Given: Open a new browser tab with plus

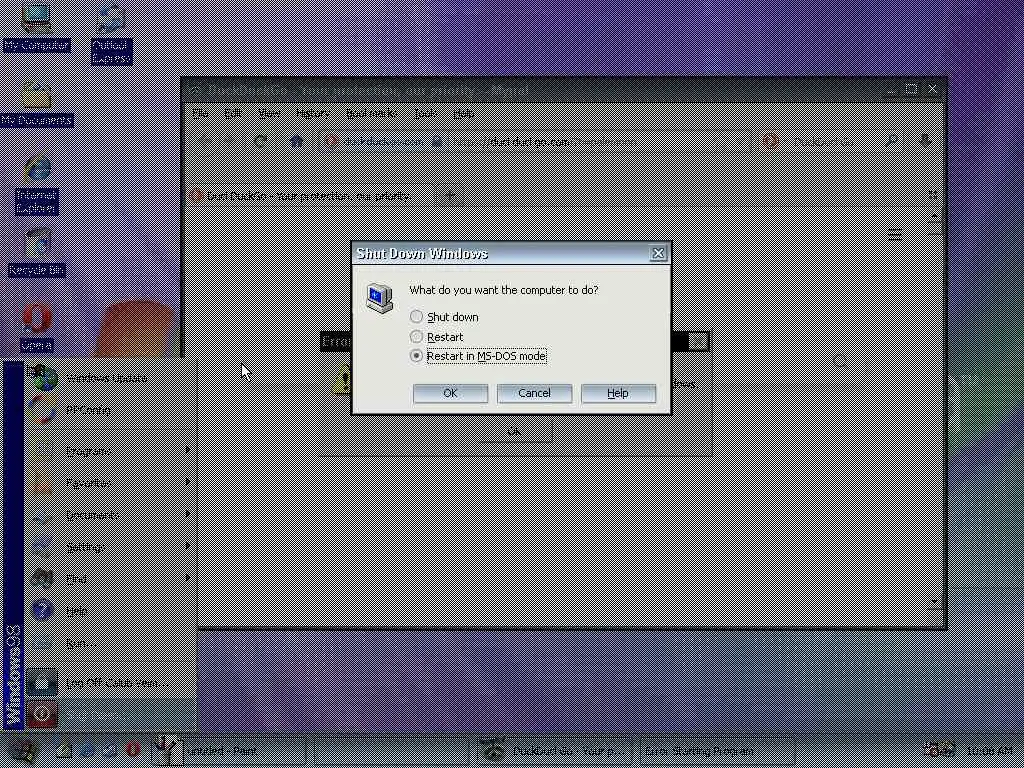Looking at the screenshot, I should point(450,195).
